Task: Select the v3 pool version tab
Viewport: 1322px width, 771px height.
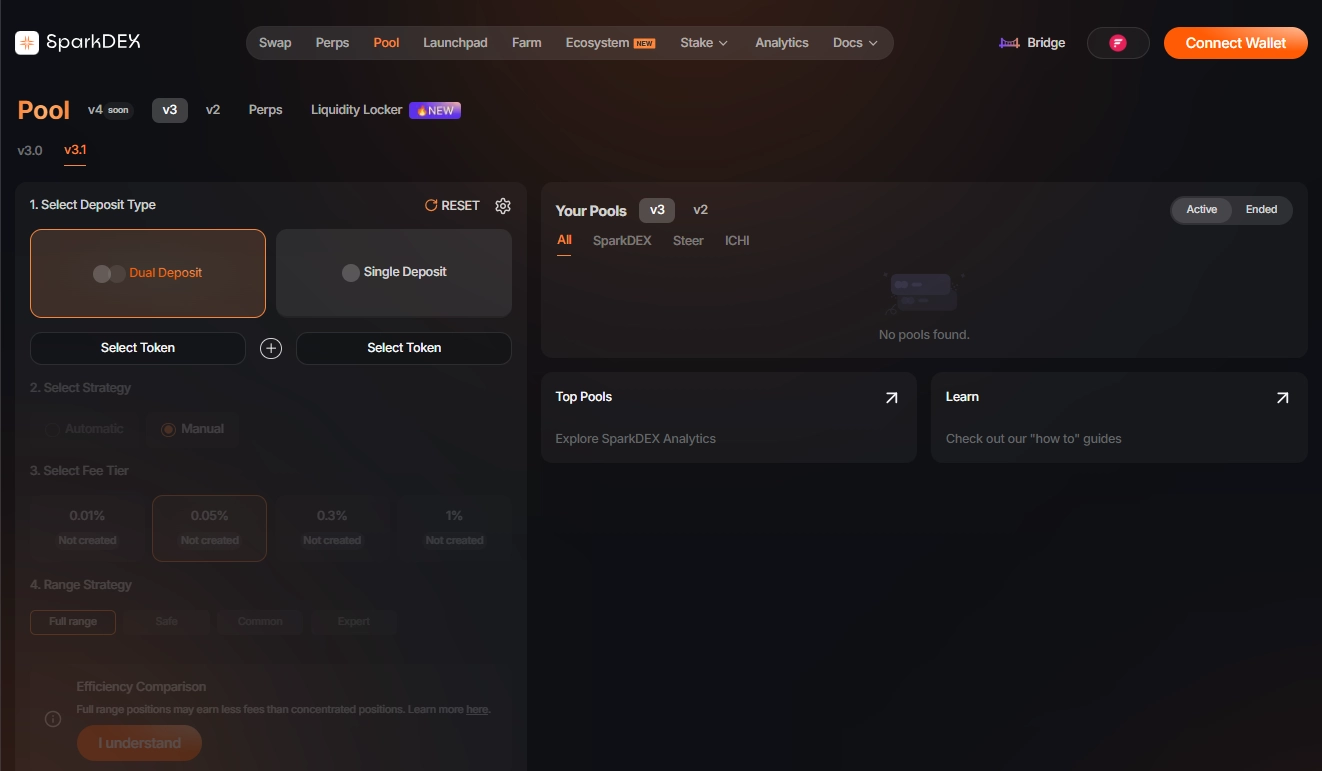Action: 170,110
